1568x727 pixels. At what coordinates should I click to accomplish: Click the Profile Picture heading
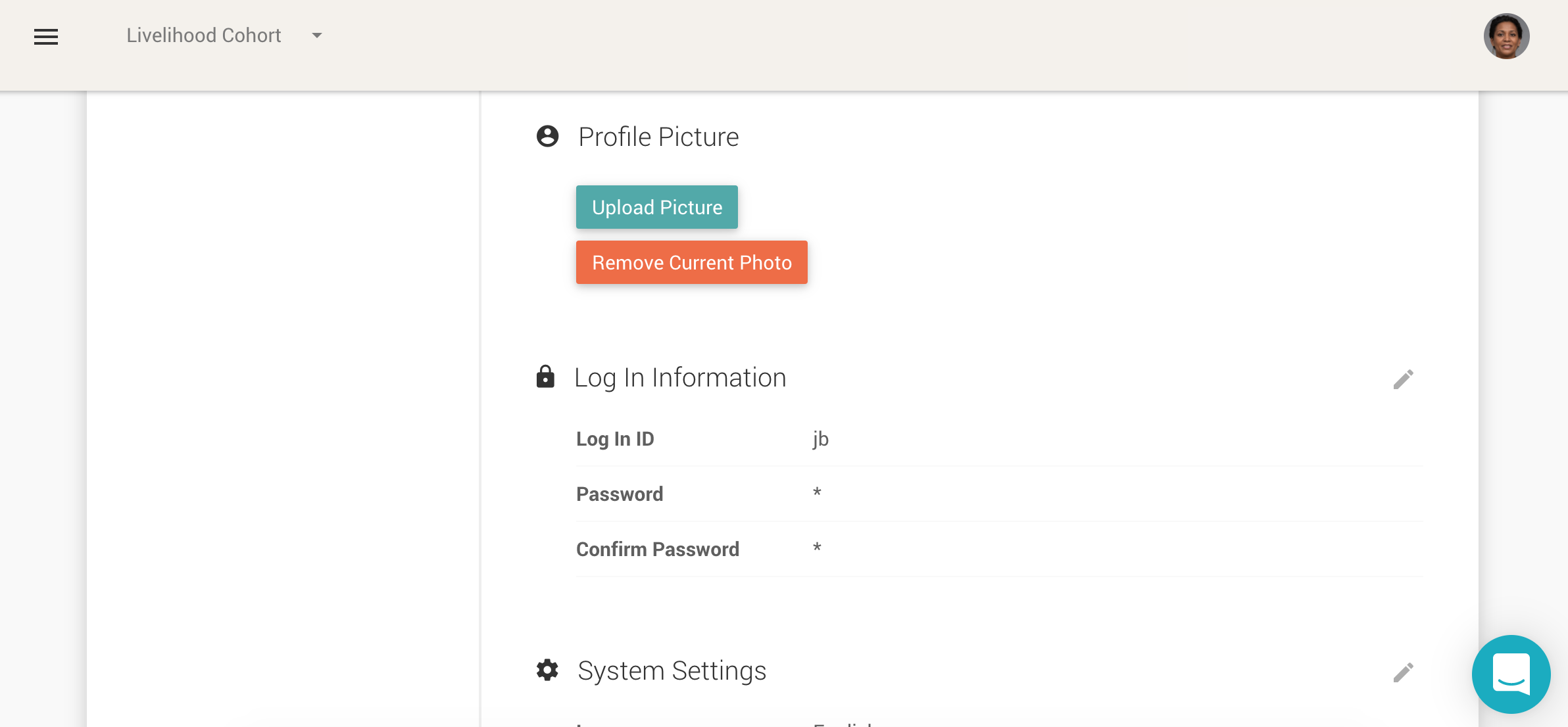coord(658,137)
